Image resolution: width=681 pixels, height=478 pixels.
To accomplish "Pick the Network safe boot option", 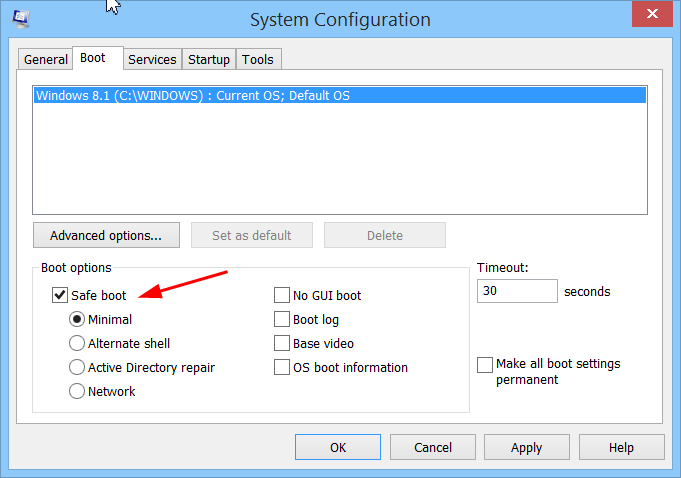I will click(77, 391).
